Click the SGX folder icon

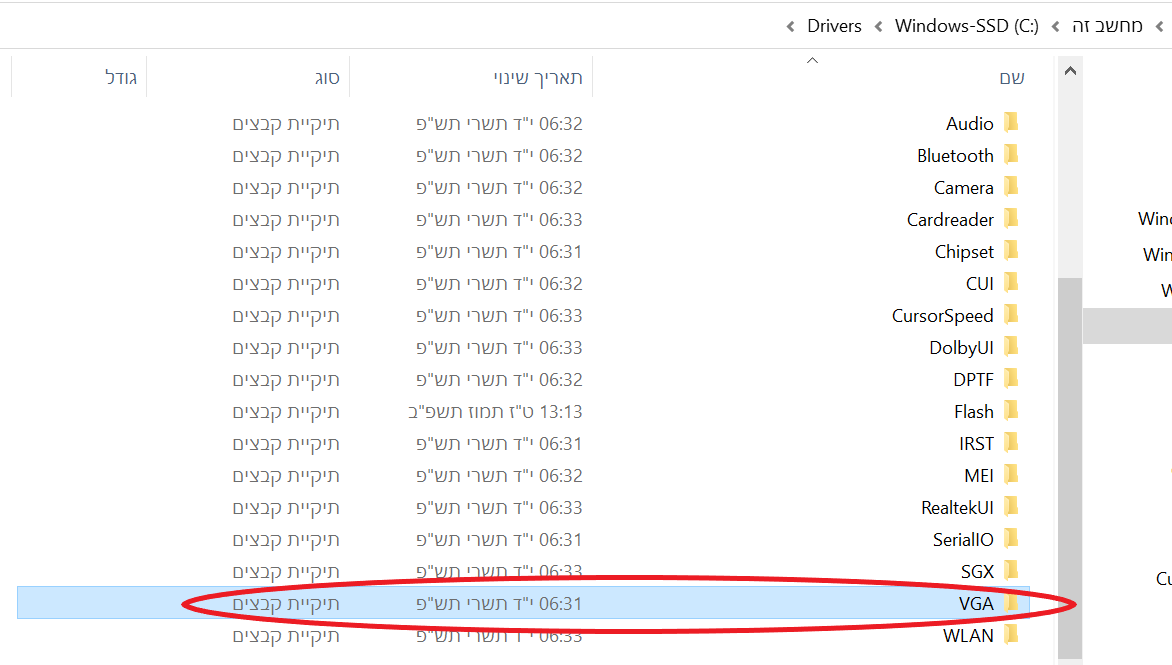click(1011, 571)
